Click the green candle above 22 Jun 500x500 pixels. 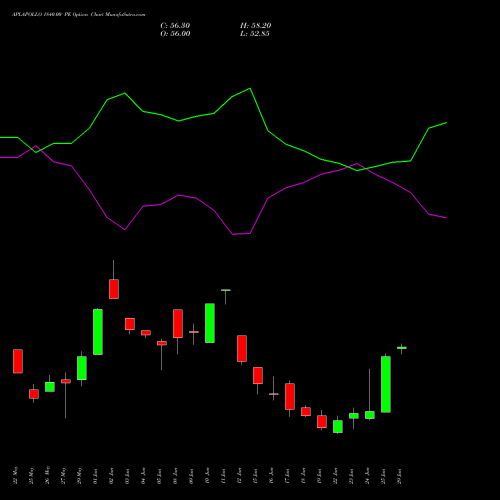[338, 427]
